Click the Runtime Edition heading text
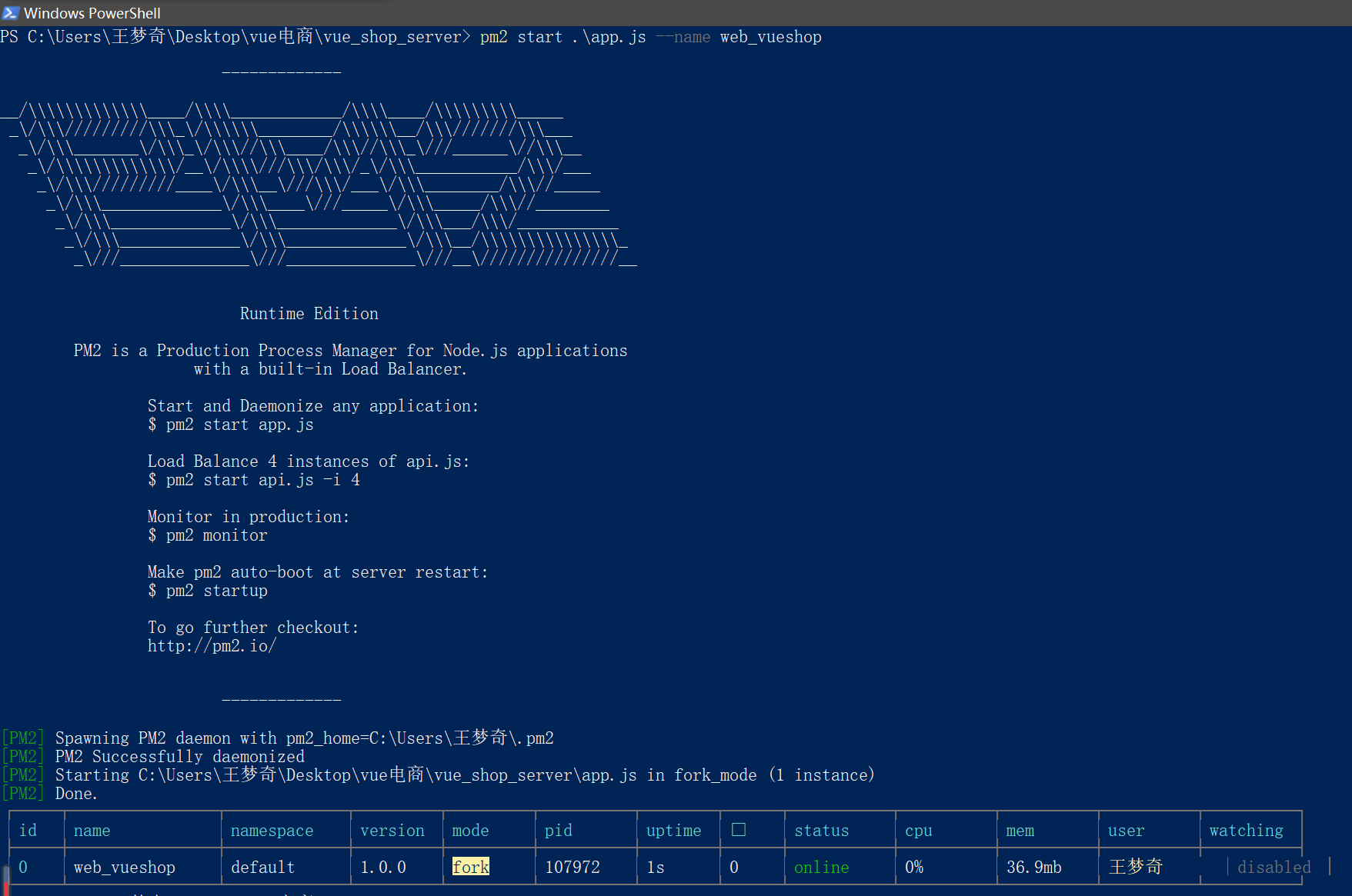 click(x=309, y=314)
